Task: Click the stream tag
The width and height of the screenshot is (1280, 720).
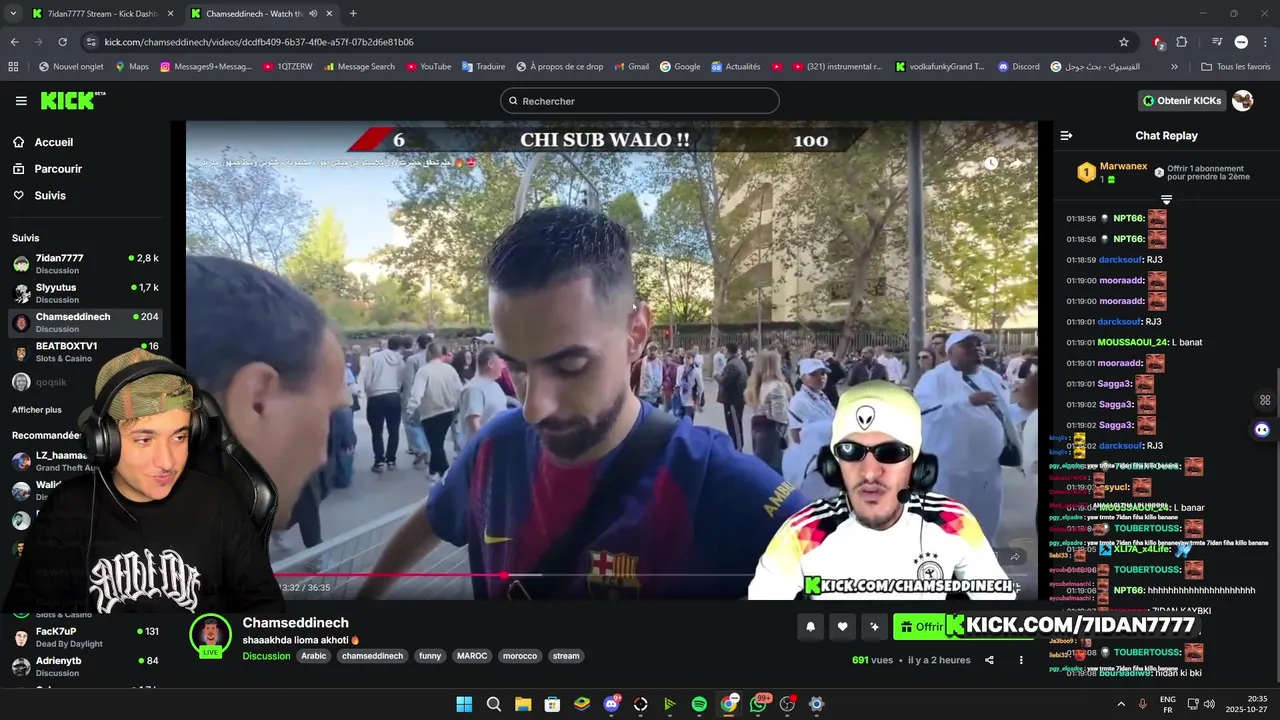Action: click(x=566, y=656)
